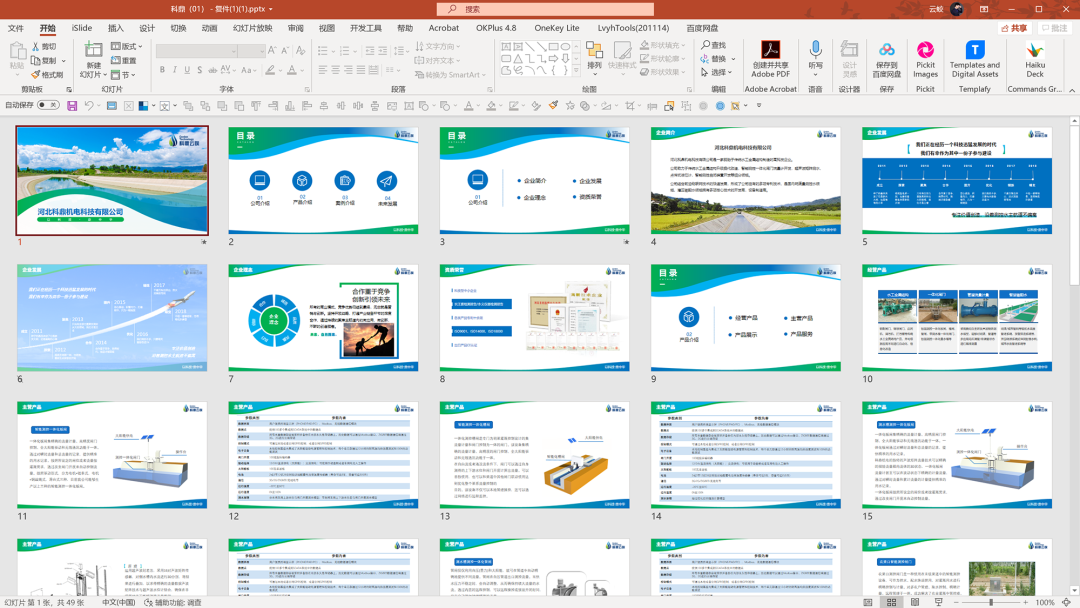Click the Dictate (听写) microphone icon
The width and height of the screenshot is (1080, 608).
click(x=816, y=49)
